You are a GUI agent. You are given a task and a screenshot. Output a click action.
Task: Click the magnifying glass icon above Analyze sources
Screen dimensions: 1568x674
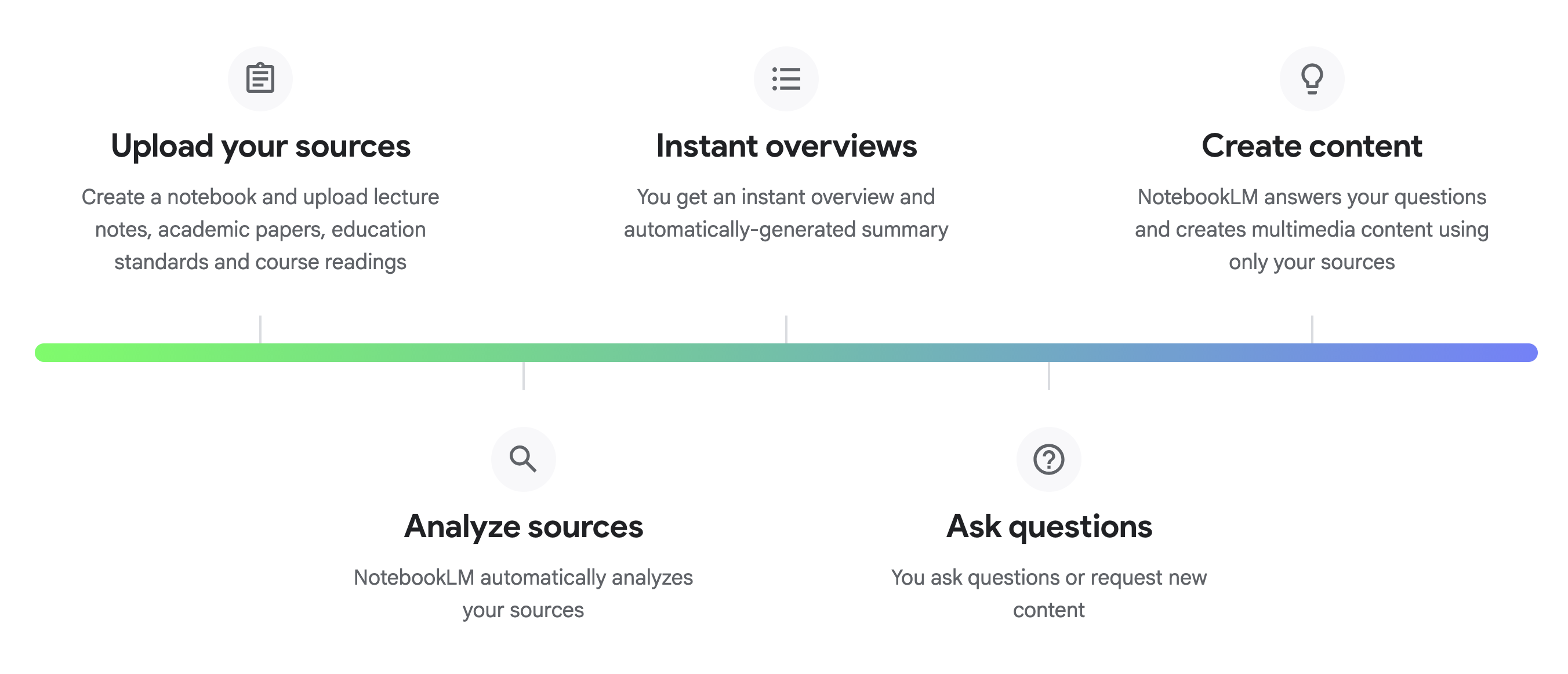click(523, 459)
